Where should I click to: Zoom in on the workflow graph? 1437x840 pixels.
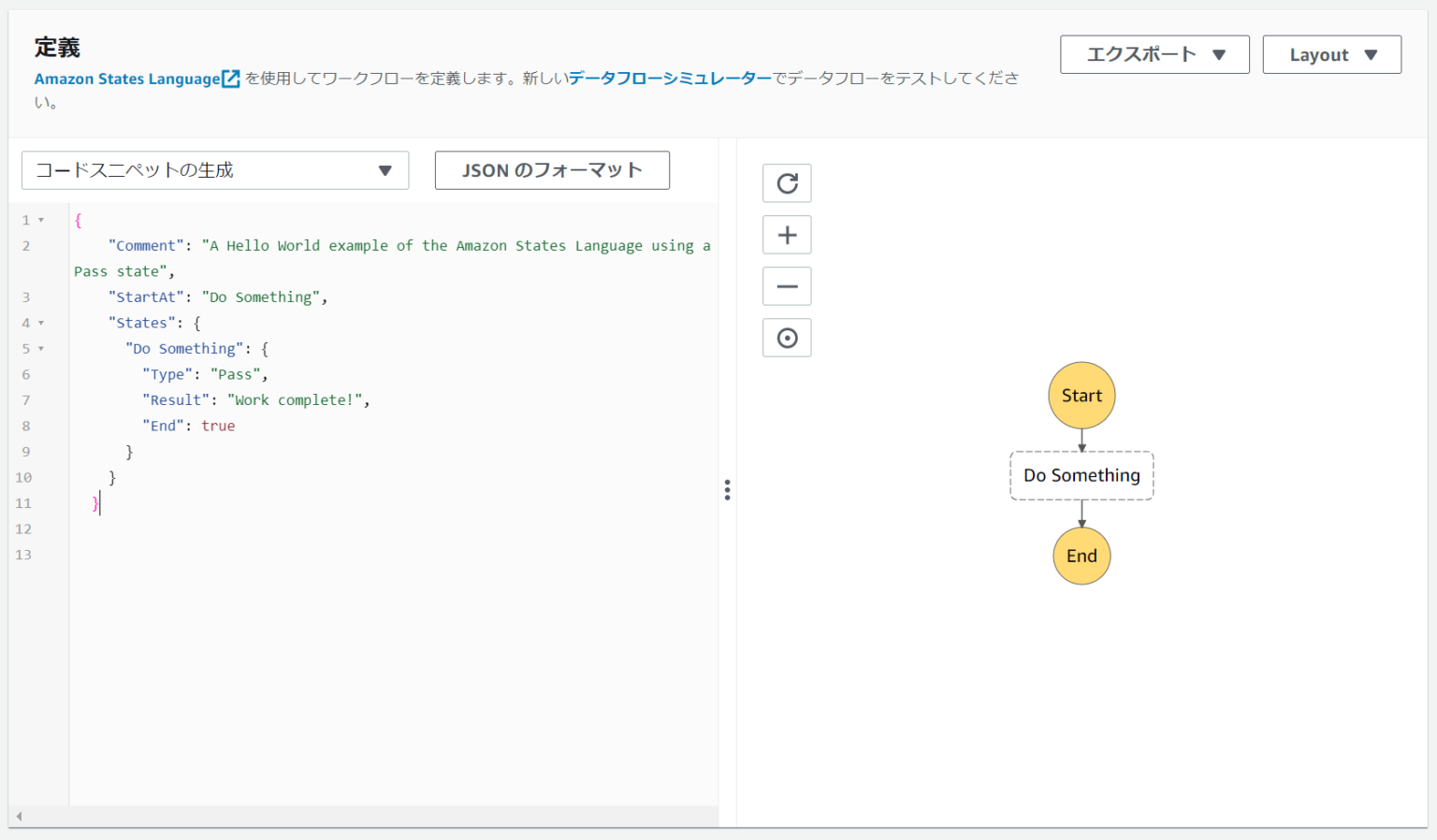787,235
